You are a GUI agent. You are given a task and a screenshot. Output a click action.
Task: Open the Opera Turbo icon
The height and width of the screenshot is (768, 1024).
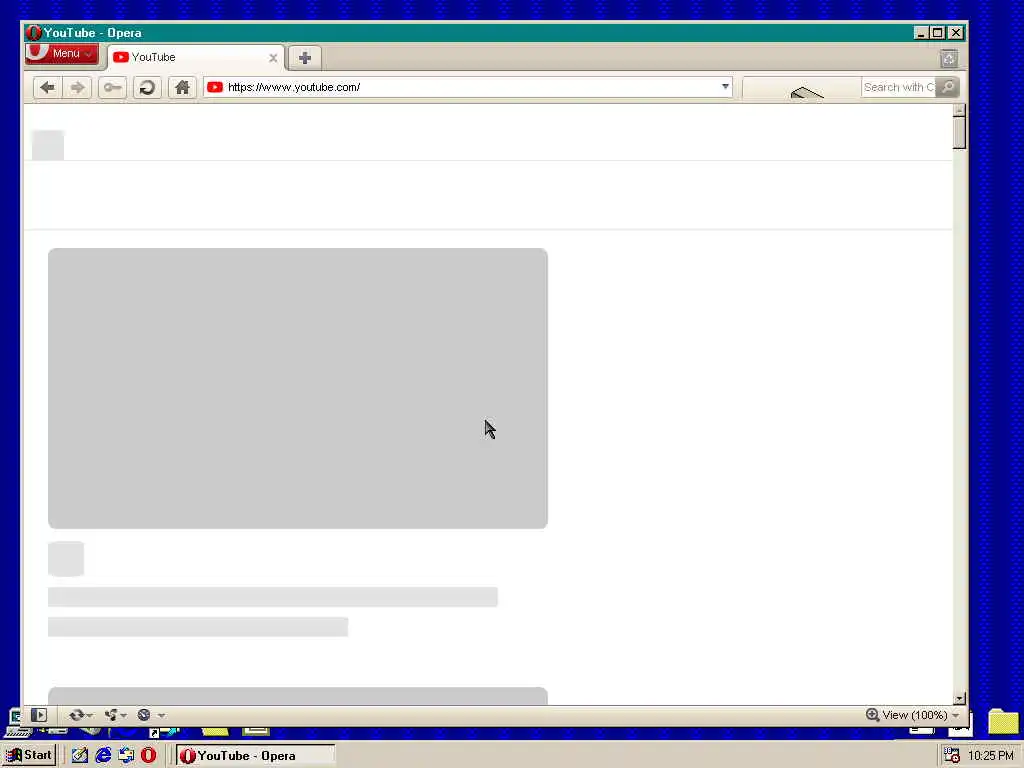(x=144, y=715)
